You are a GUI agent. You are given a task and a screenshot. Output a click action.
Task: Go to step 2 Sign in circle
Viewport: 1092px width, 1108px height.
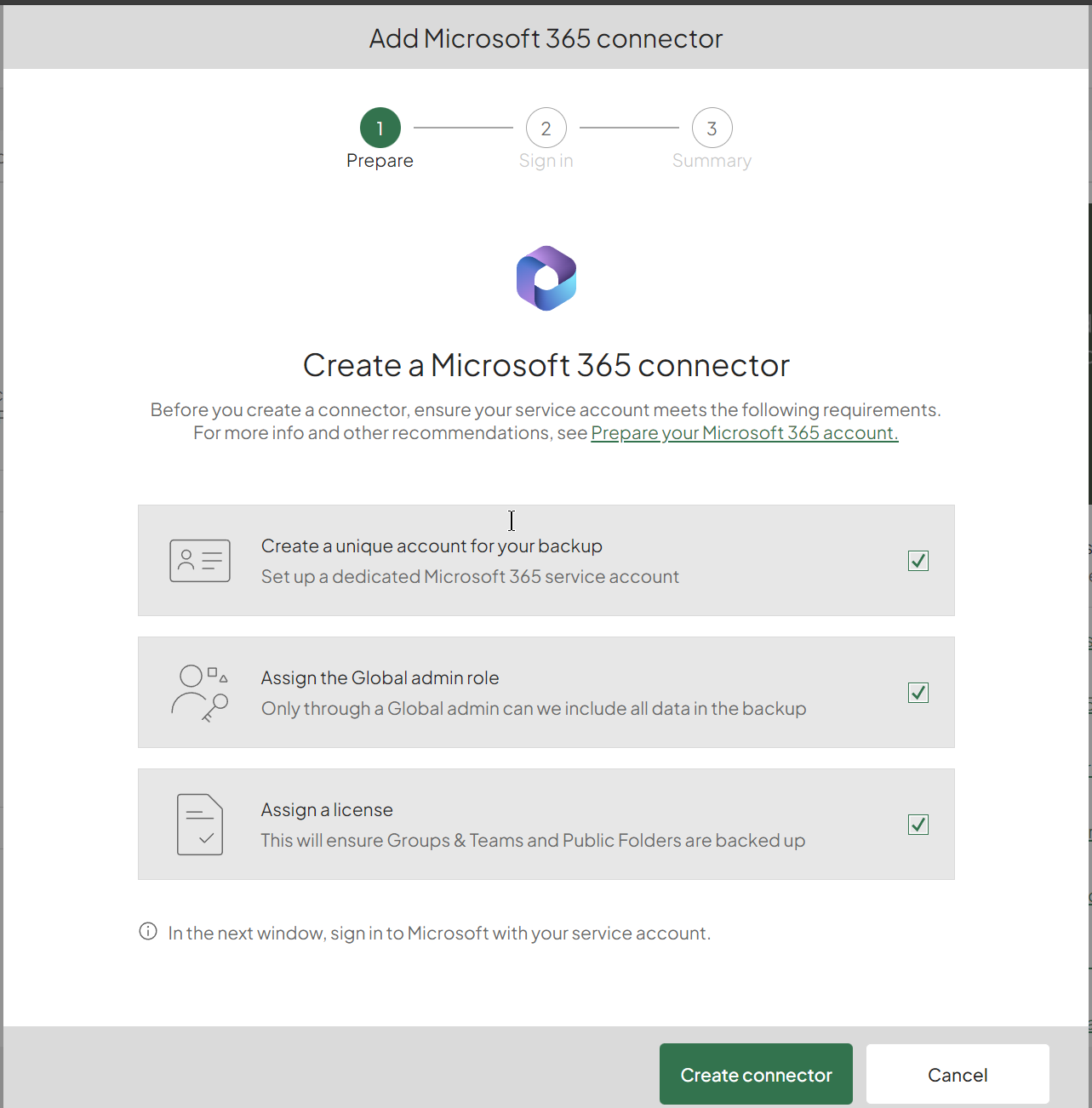[x=546, y=128]
